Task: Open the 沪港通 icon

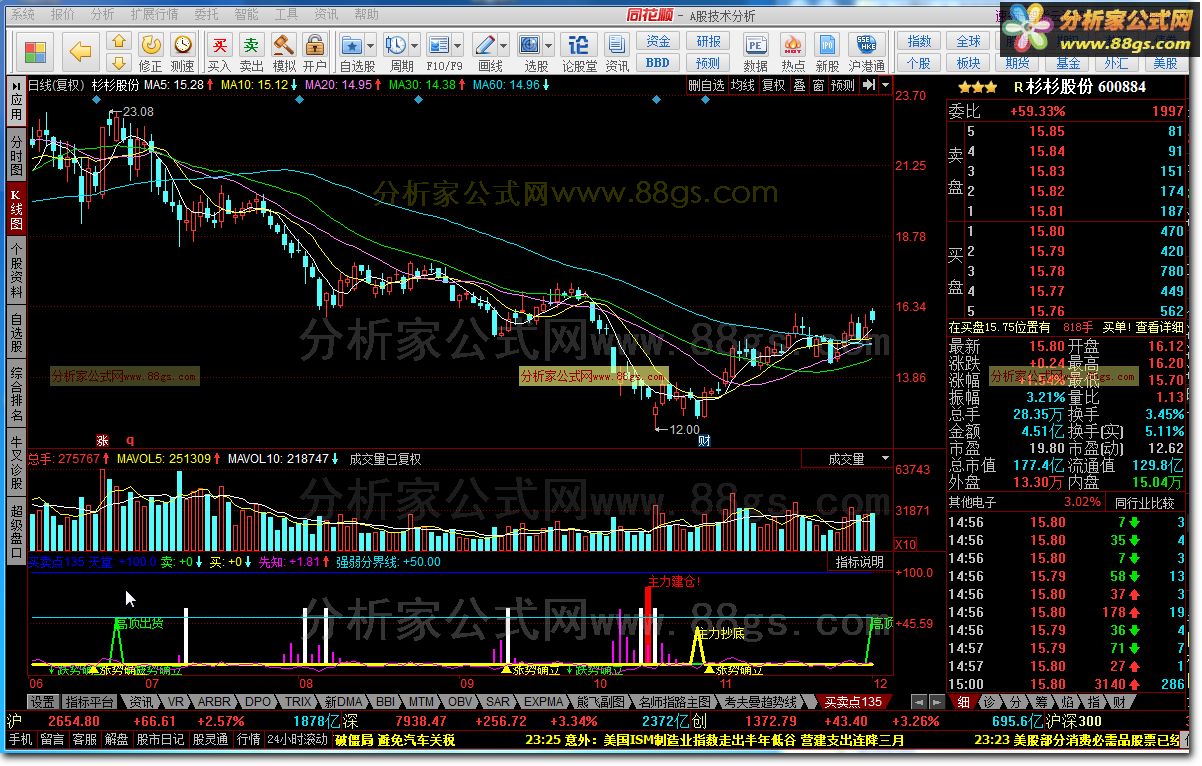Action: pyautogui.click(x=867, y=51)
